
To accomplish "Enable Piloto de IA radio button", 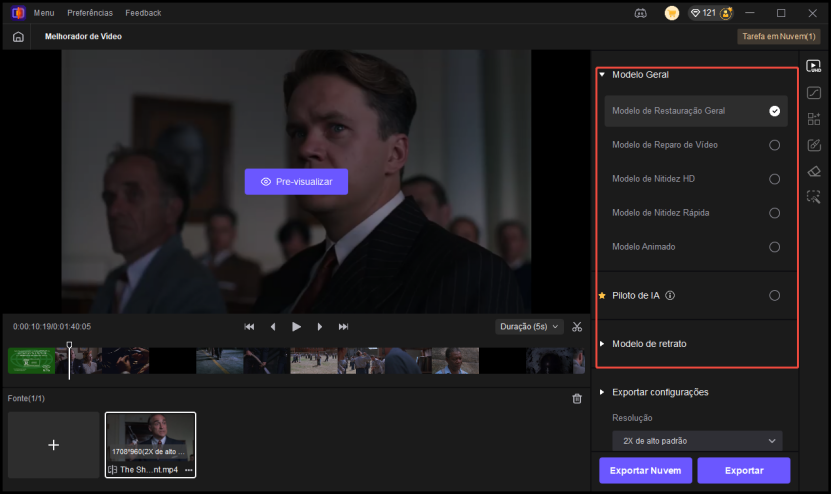I will point(774,296).
